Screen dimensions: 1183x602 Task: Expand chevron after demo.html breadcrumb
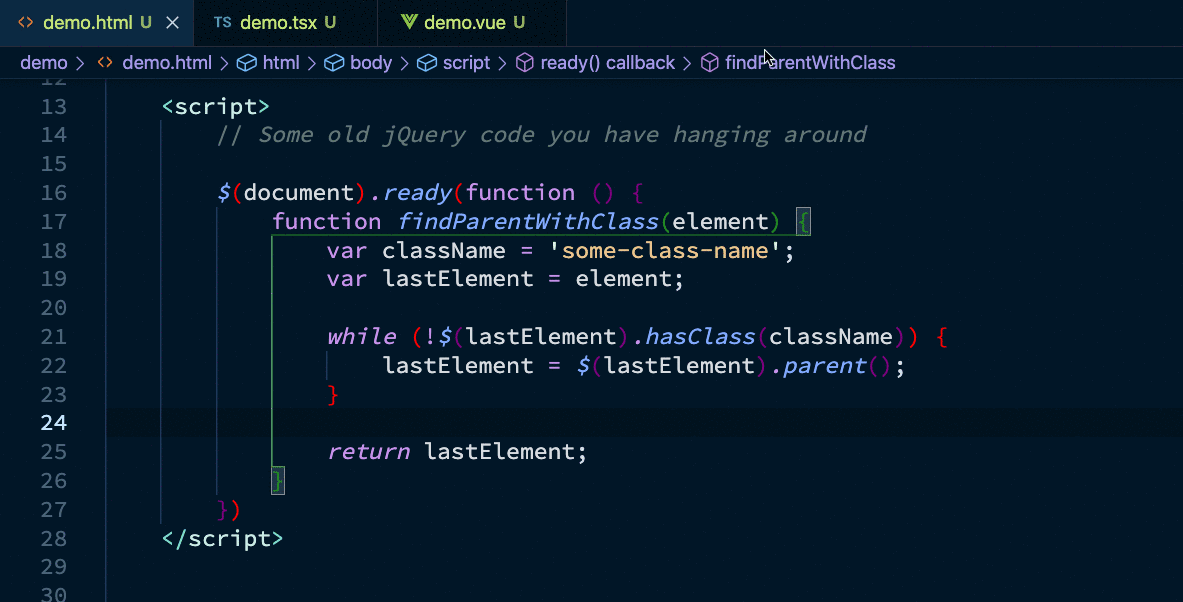224,63
